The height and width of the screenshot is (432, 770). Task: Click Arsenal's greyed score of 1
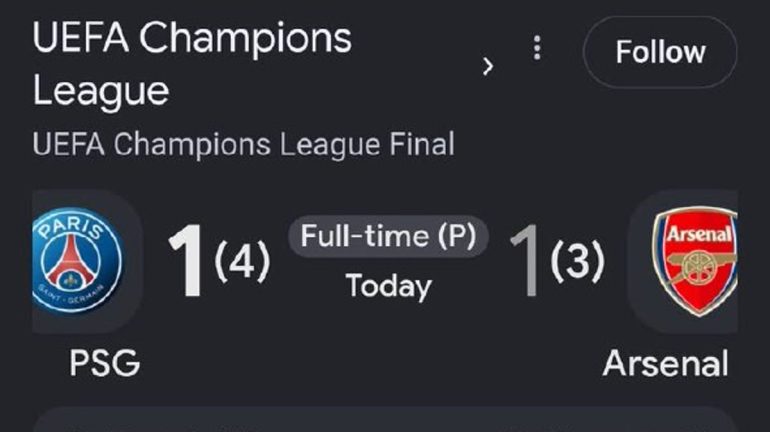(x=524, y=260)
